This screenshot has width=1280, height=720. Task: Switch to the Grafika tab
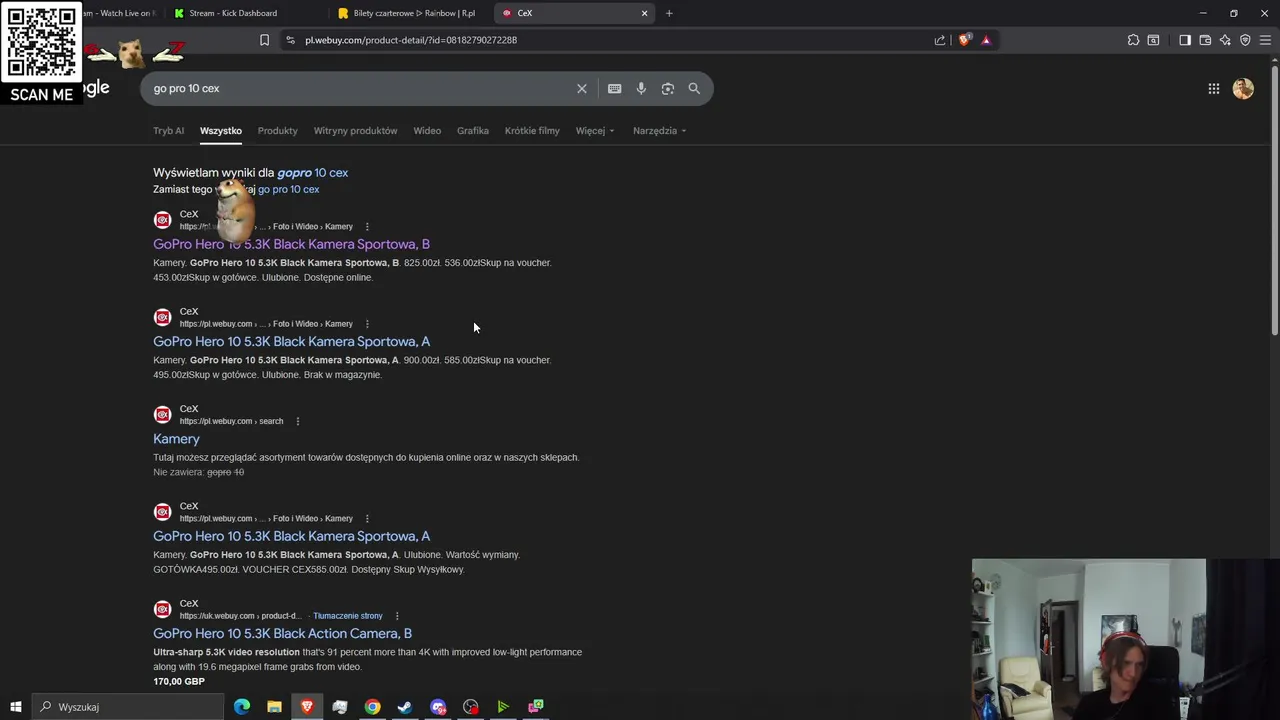coord(473,131)
